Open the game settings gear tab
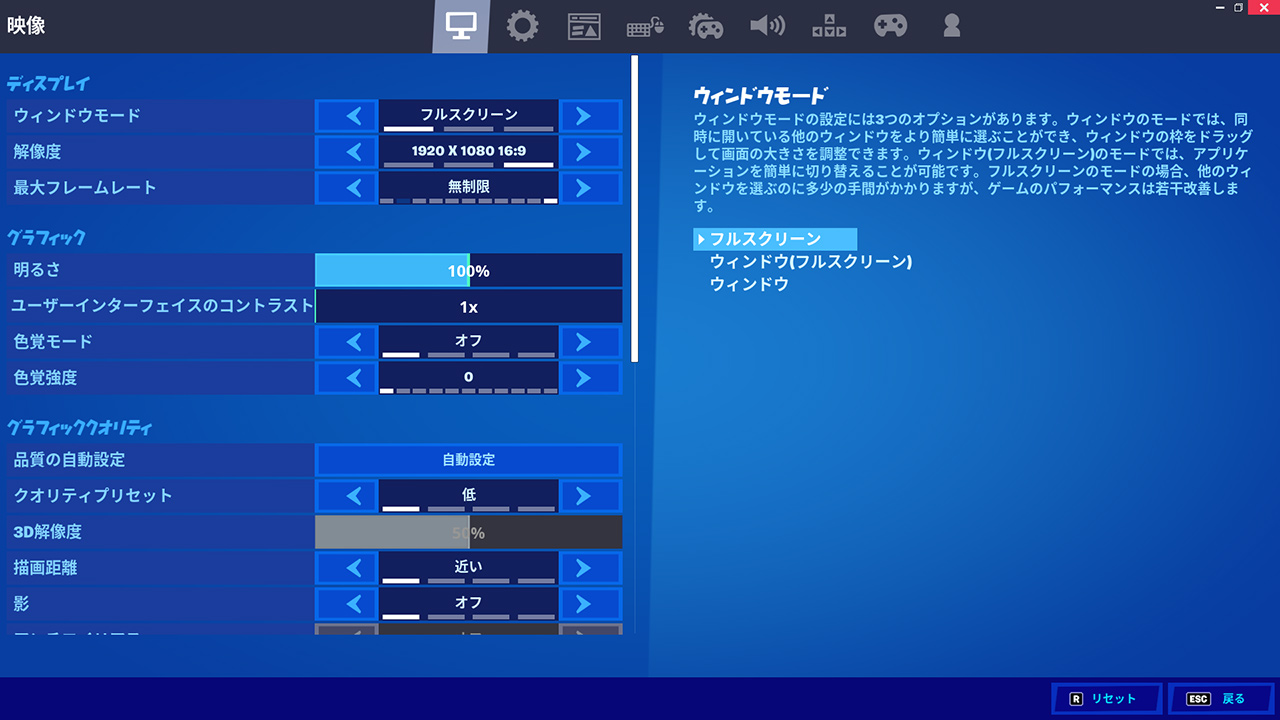This screenshot has height=720, width=1280. point(522,27)
